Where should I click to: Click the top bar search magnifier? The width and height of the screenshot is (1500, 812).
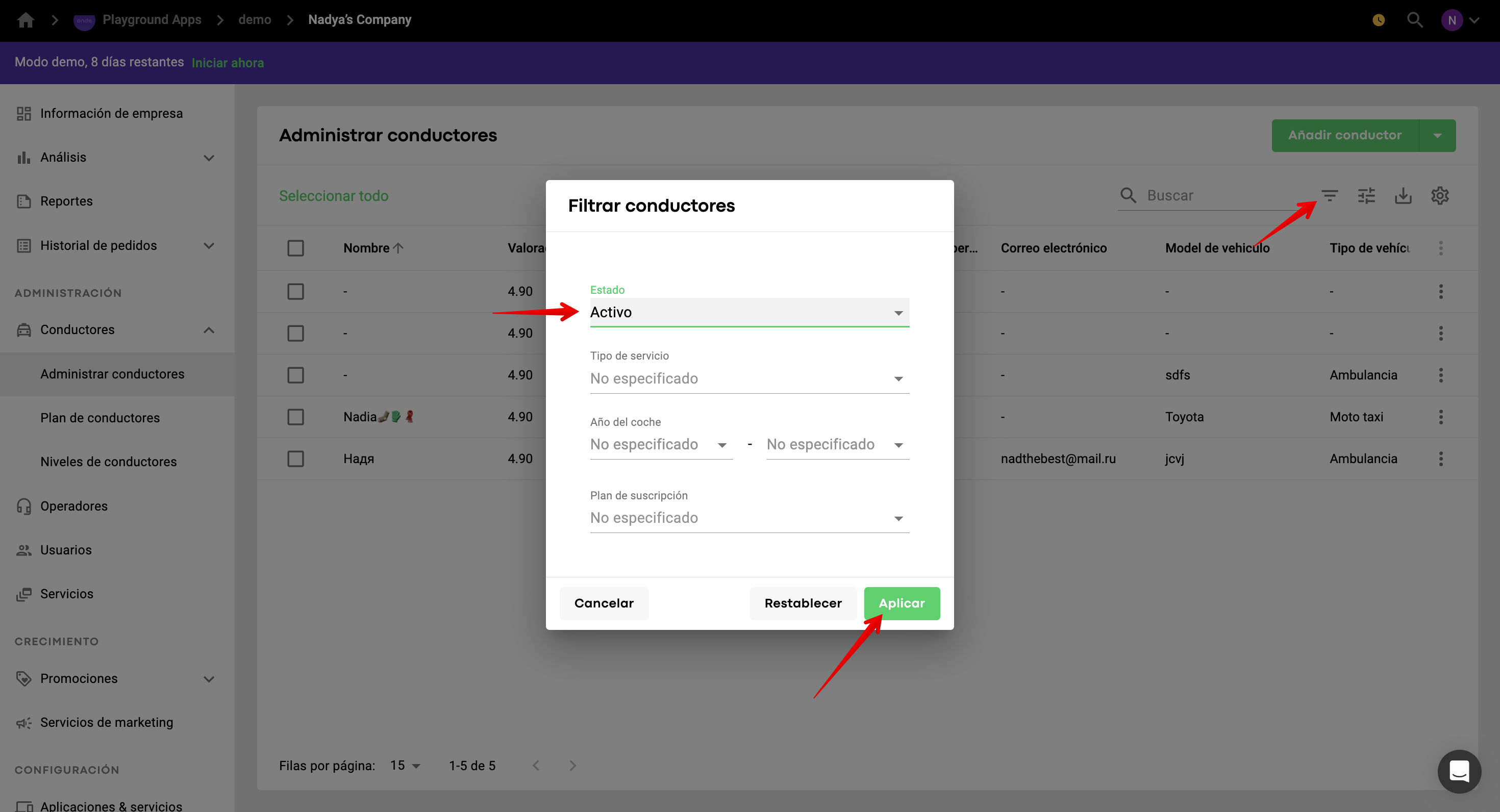[x=1414, y=20]
